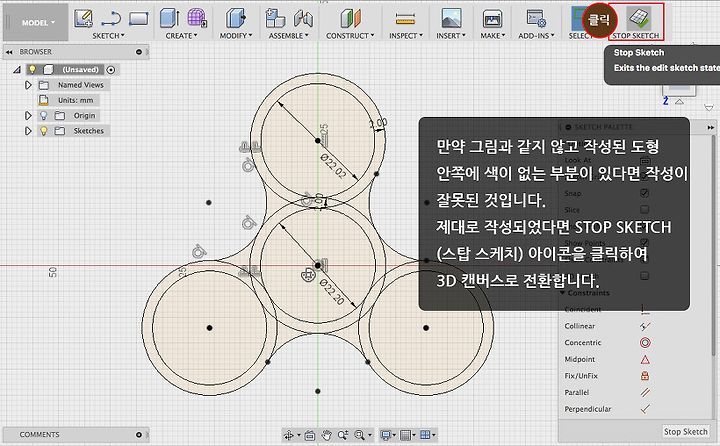720x446 pixels.
Task: Select the Orbit navigation icon
Action: [289, 435]
